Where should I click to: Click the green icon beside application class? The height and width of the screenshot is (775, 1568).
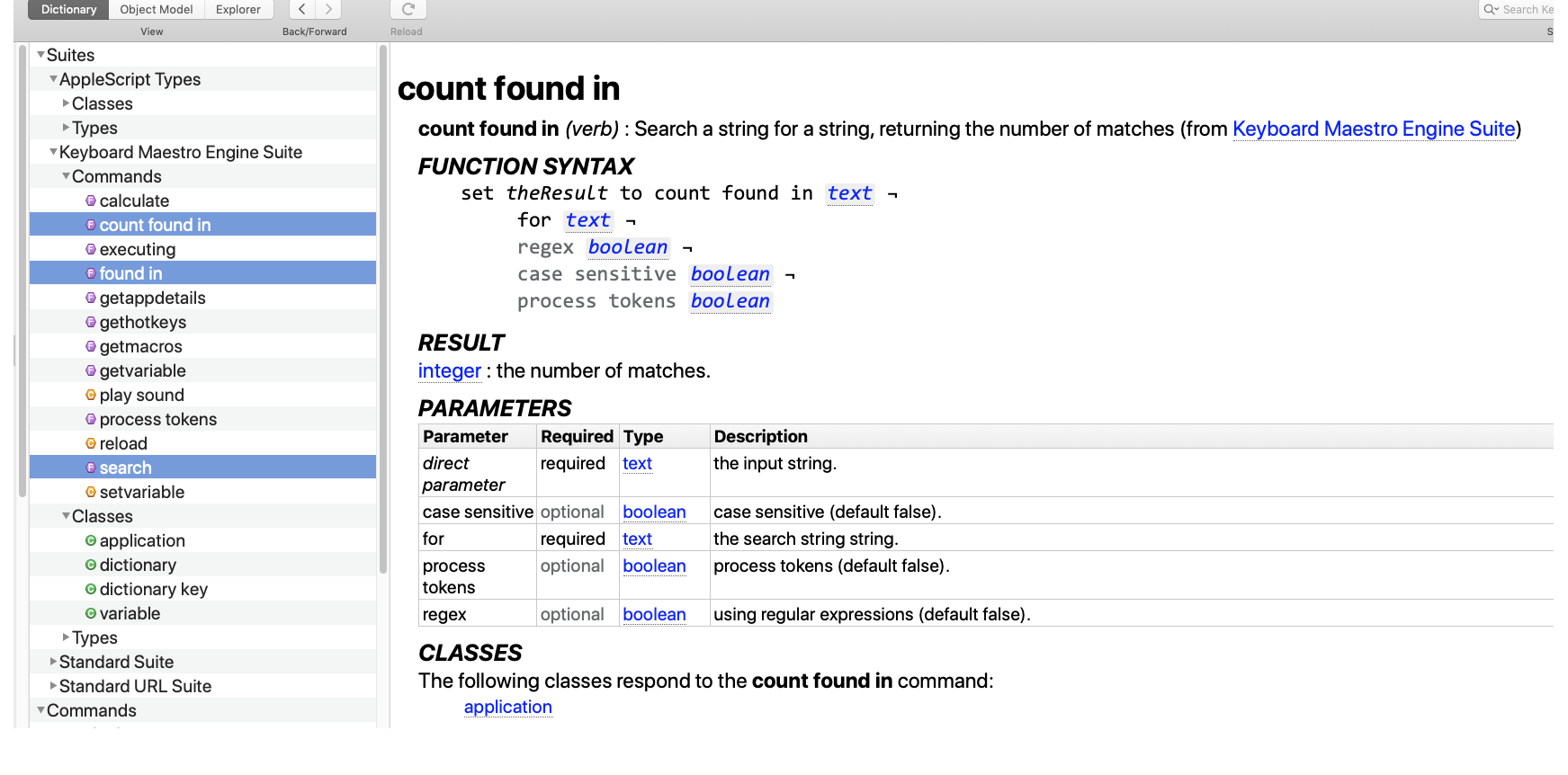click(x=91, y=540)
